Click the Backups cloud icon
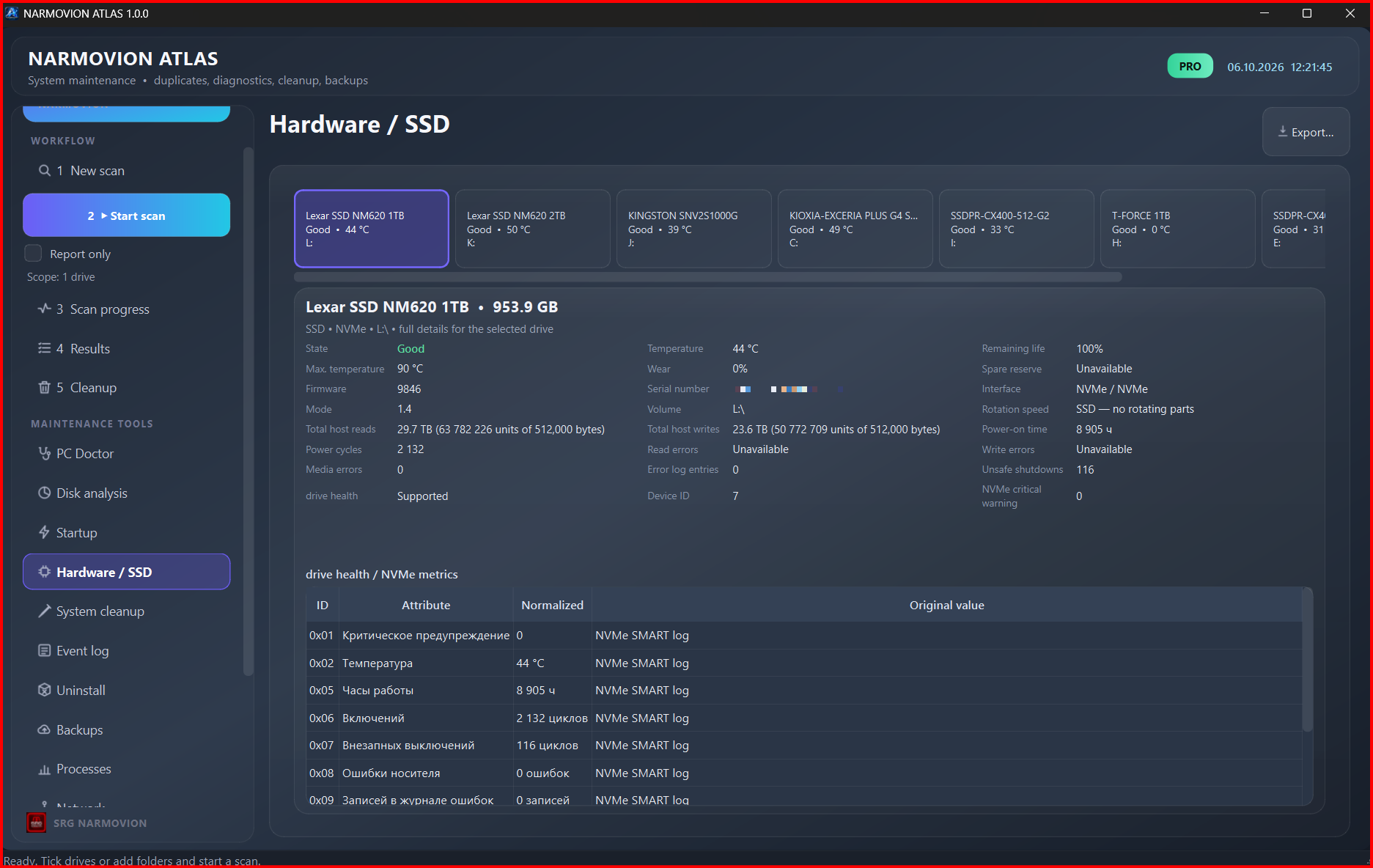This screenshot has height=868, width=1373. tap(44, 730)
